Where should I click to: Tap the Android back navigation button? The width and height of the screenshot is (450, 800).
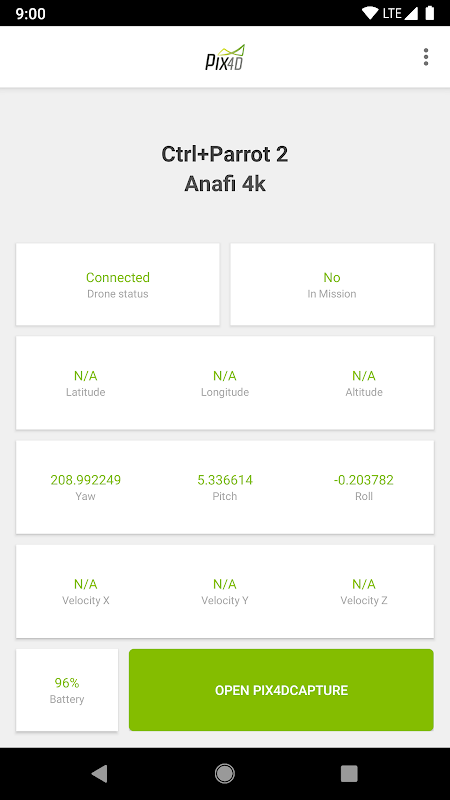pyautogui.click(x=99, y=773)
